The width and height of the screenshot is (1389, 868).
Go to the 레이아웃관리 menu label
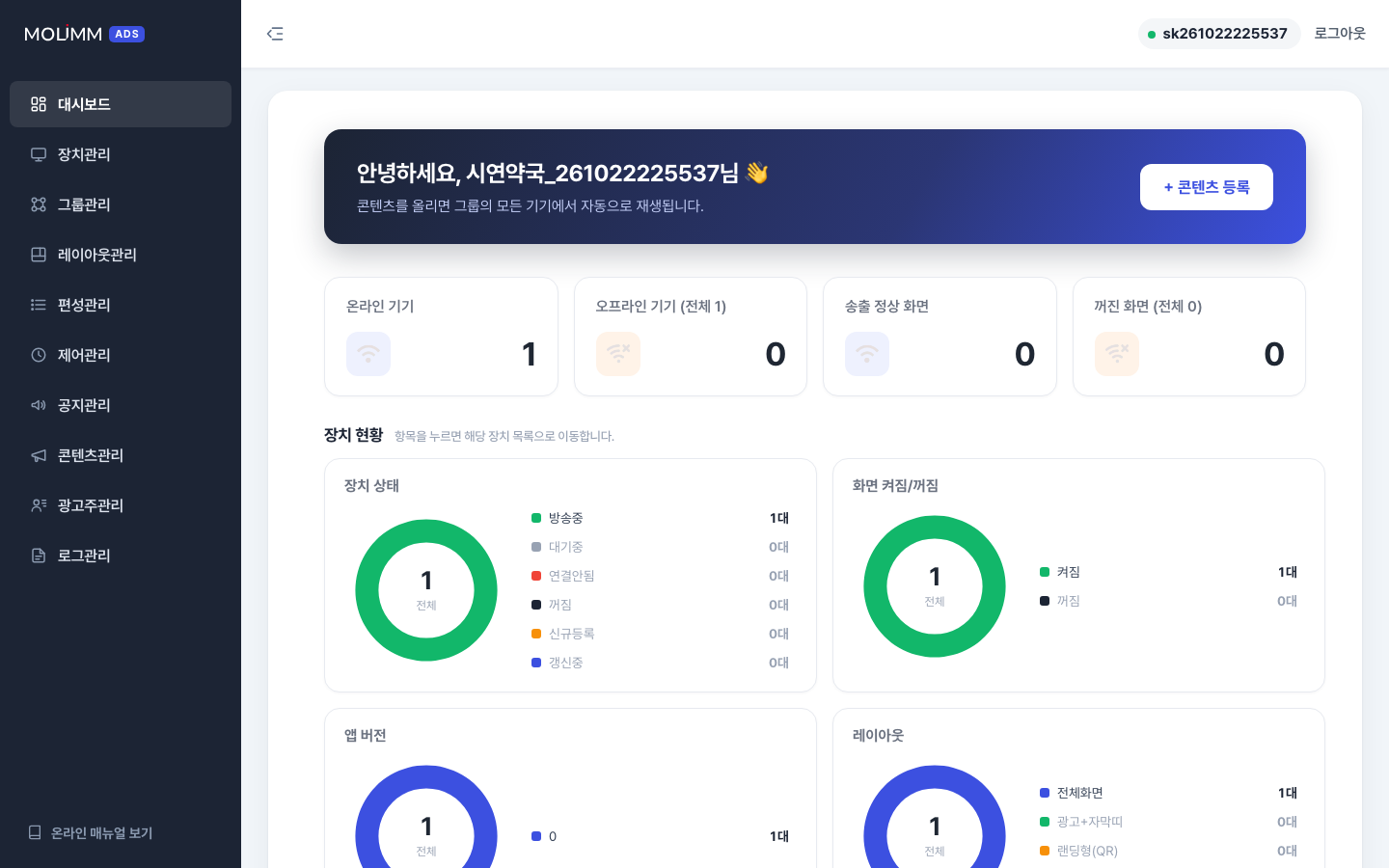coord(97,255)
